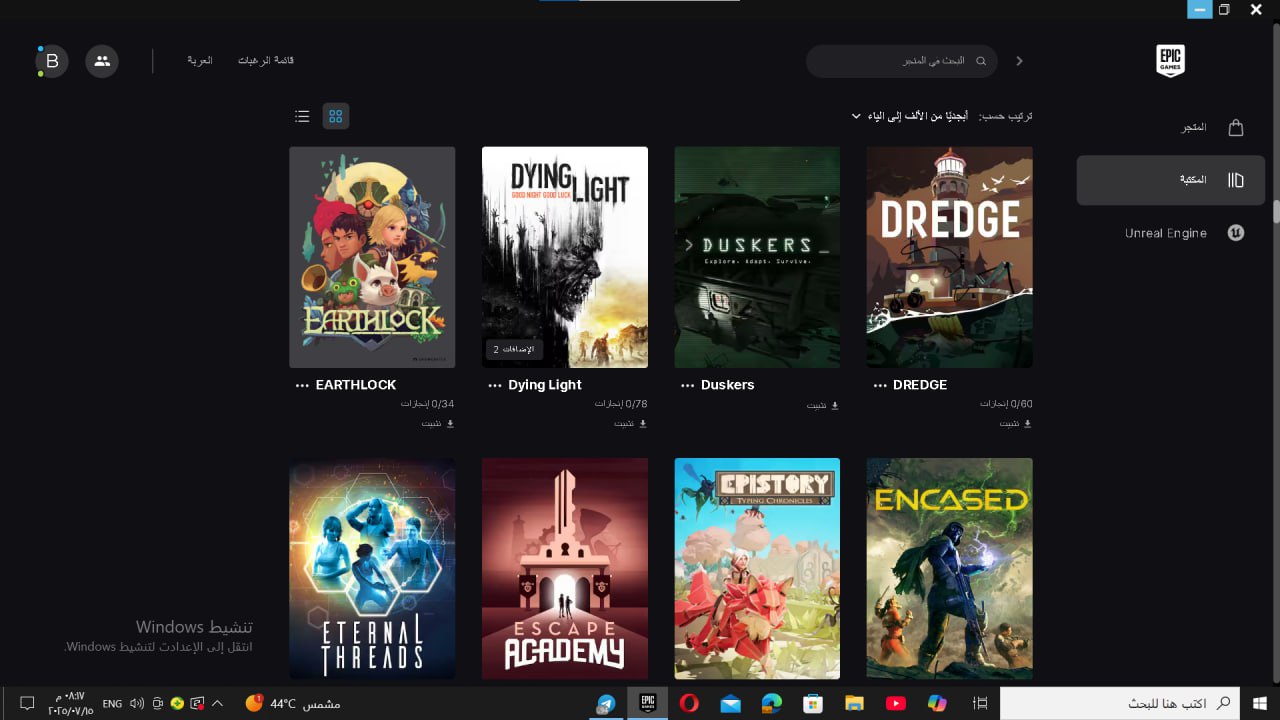Open Dying Light three-dot options menu
The width and height of the screenshot is (1280, 720).
tap(495, 385)
